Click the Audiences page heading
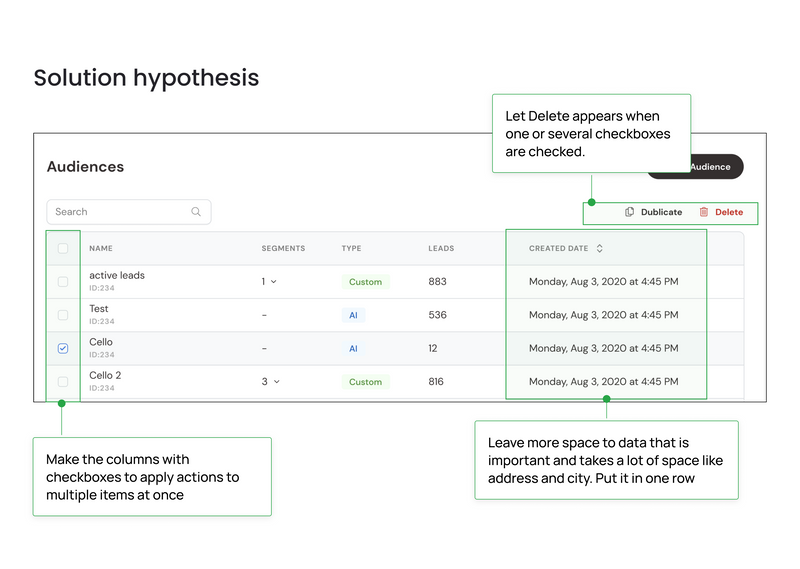This screenshot has height=569, width=800. point(85,167)
